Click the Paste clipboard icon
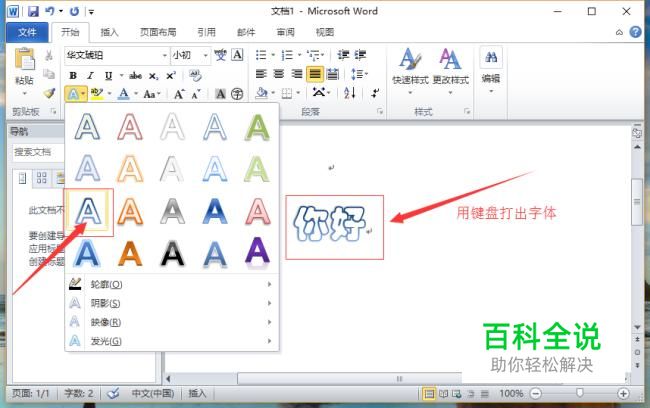The height and width of the screenshot is (408, 650). click(x=24, y=58)
